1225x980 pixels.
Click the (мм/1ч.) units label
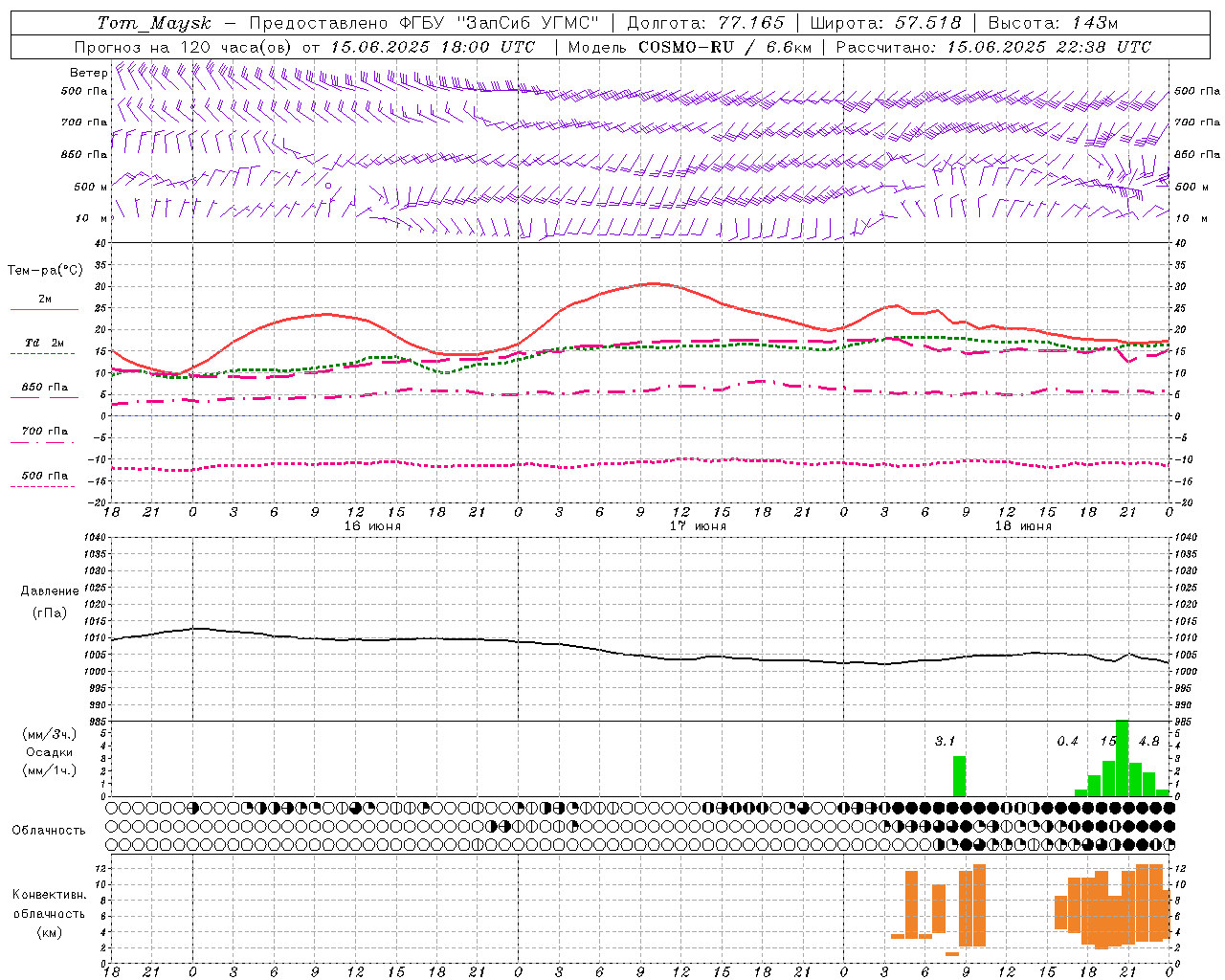click(50, 770)
